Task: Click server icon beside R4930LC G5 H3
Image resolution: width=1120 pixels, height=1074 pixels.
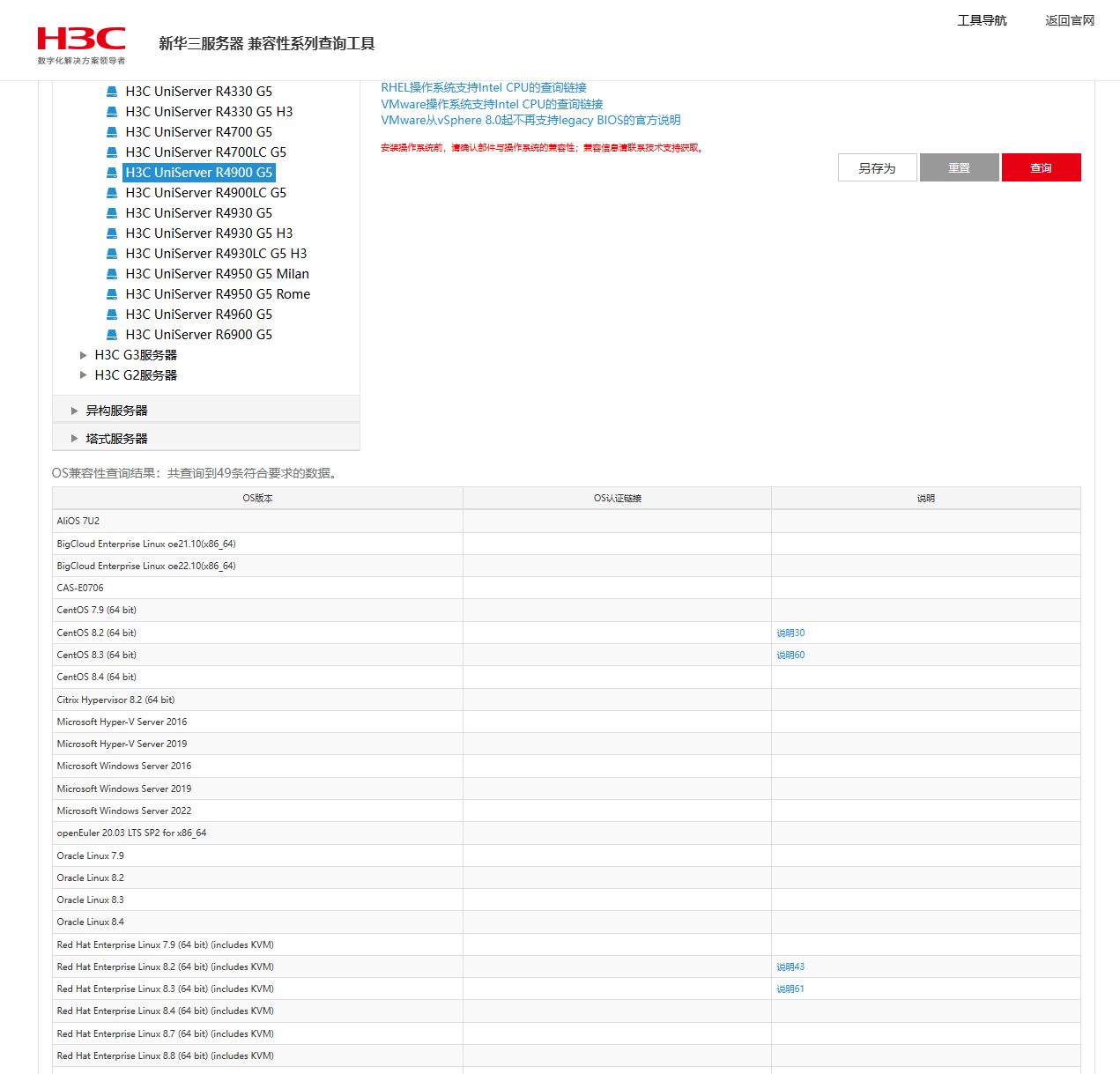Action: [x=112, y=254]
